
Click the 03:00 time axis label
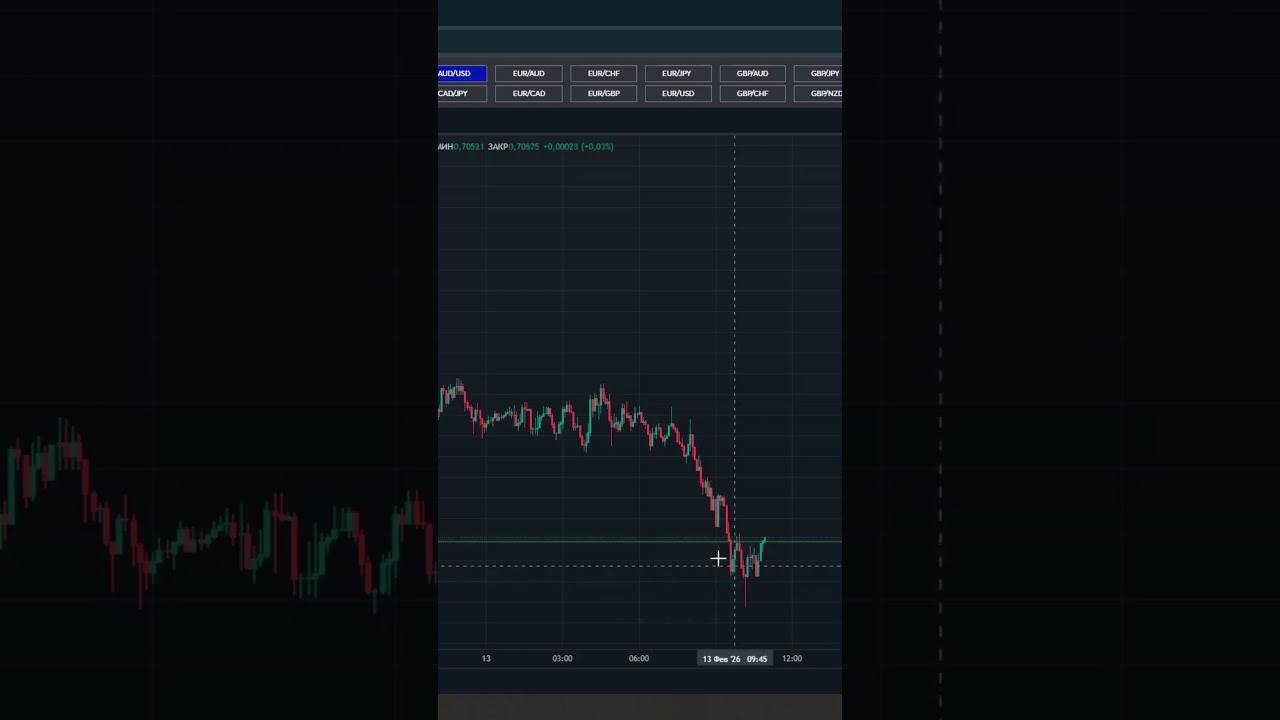562,659
